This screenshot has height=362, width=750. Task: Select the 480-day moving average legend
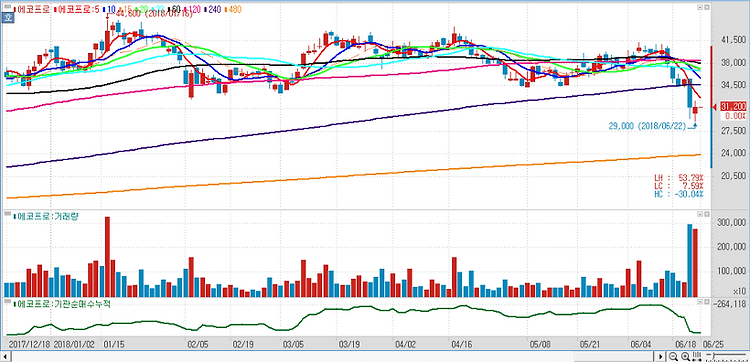click(x=233, y=10)
